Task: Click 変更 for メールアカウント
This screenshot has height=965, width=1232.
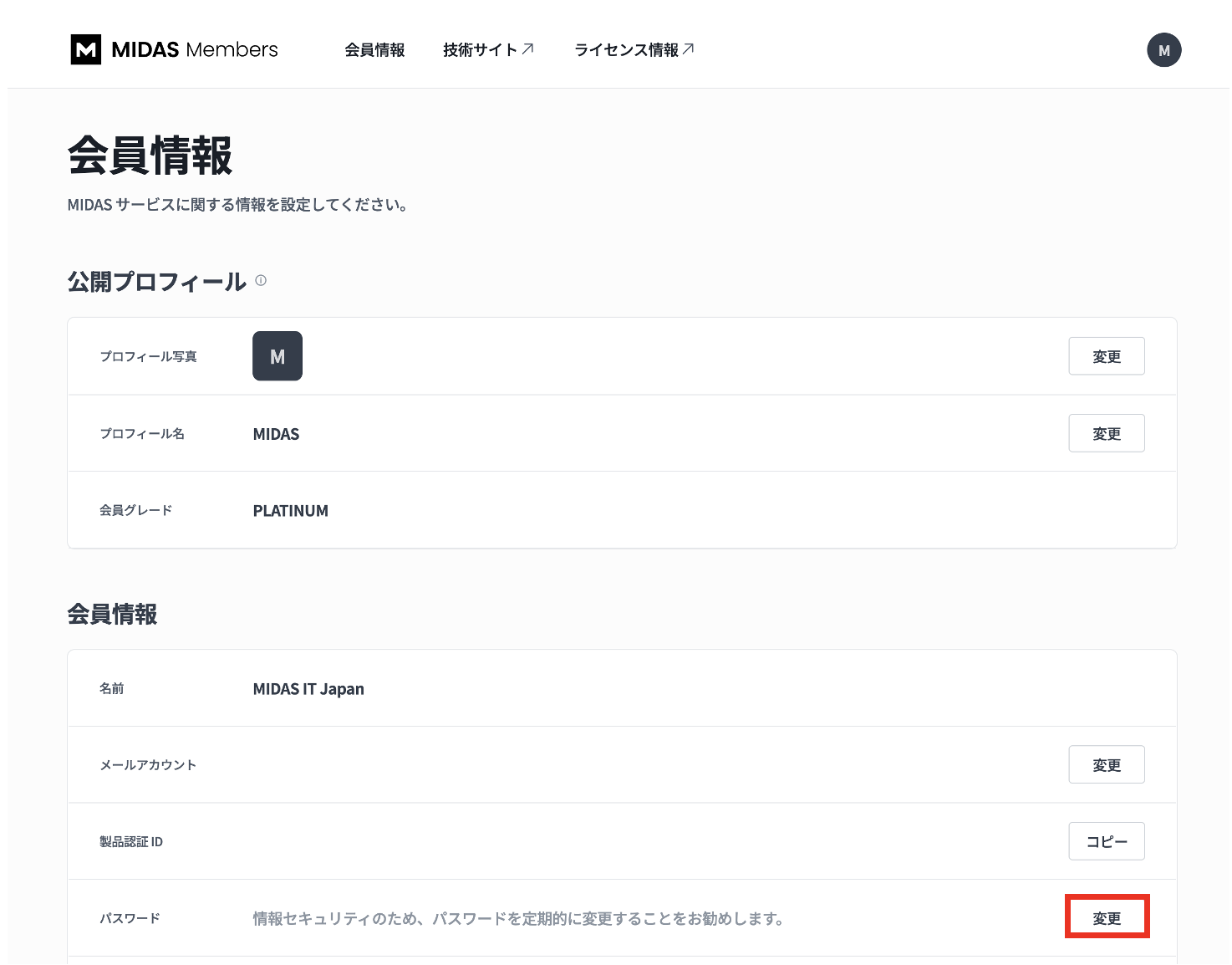Action: coord(1107,765)
